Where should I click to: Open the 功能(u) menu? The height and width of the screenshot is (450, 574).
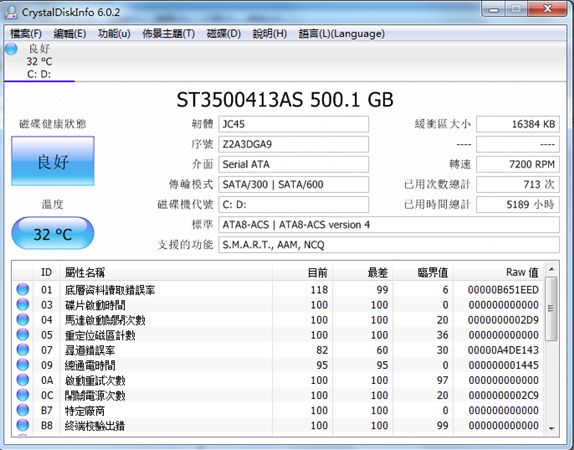pos(114,34)
